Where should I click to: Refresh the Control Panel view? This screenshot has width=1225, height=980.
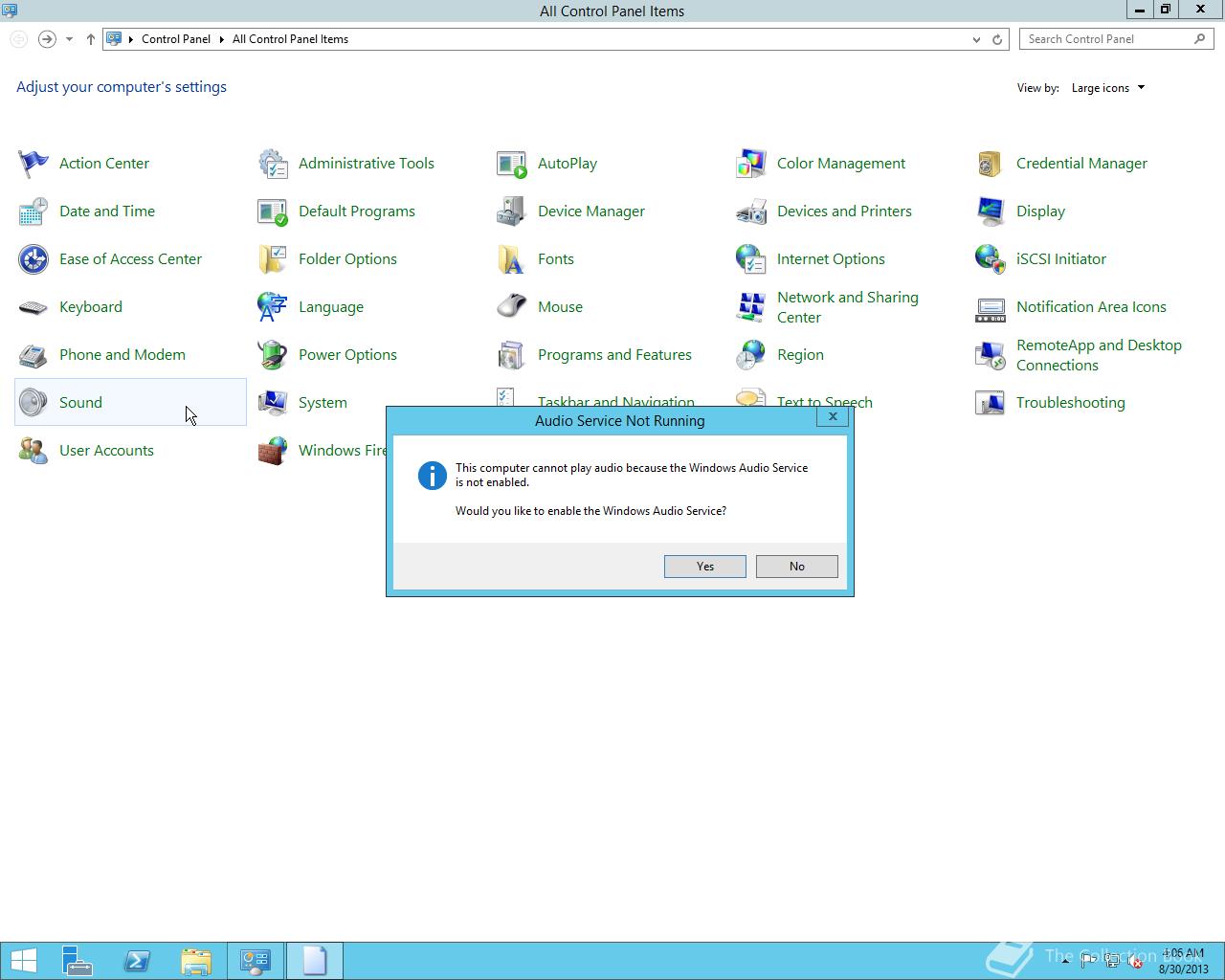tap(997, 39)
